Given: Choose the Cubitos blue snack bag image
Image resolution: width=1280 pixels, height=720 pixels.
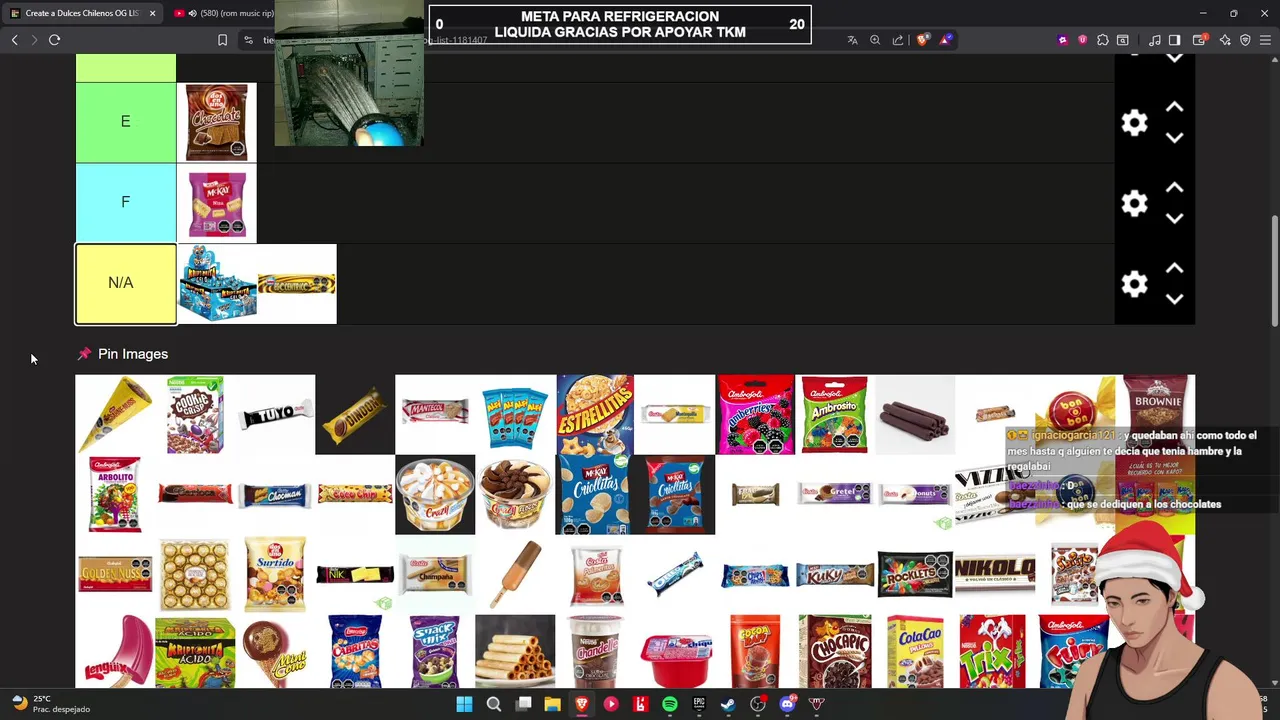Looking at the screenshot, I should pyautogui.click(x=355, y=651).
